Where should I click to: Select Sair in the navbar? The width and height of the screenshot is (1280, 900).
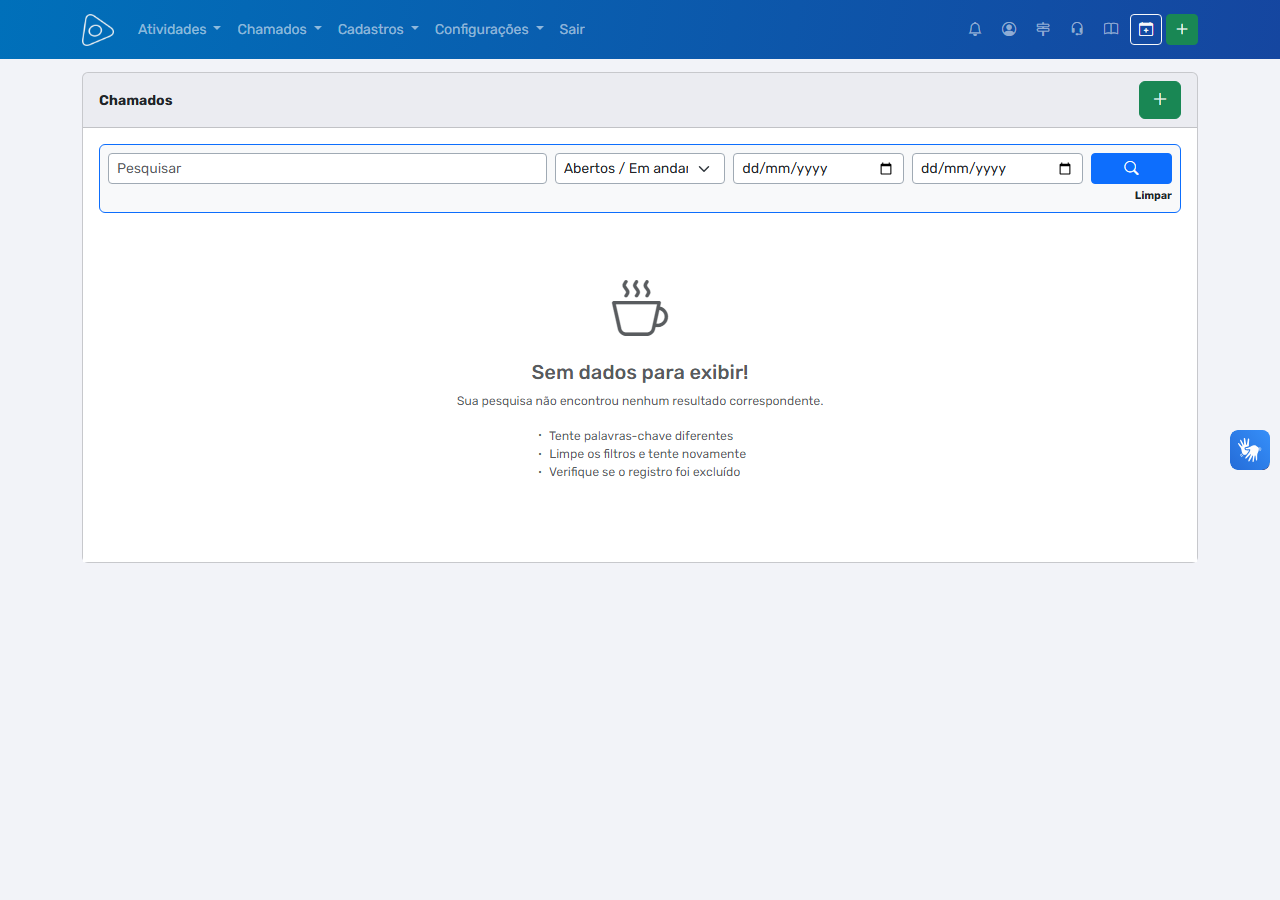pos(572,29)
